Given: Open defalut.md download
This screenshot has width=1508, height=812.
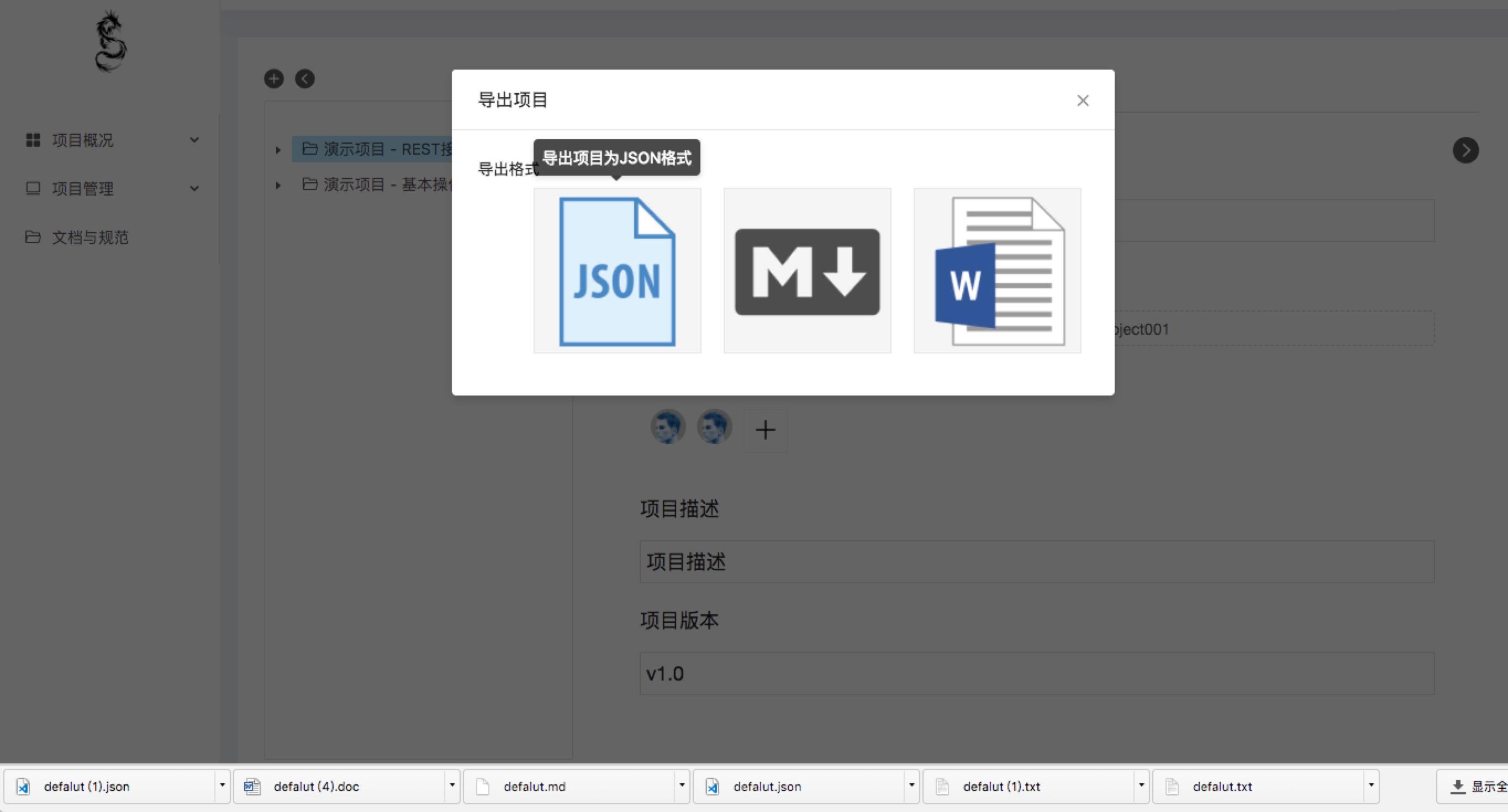Looking at the screenshot, I should click(568, 786).
